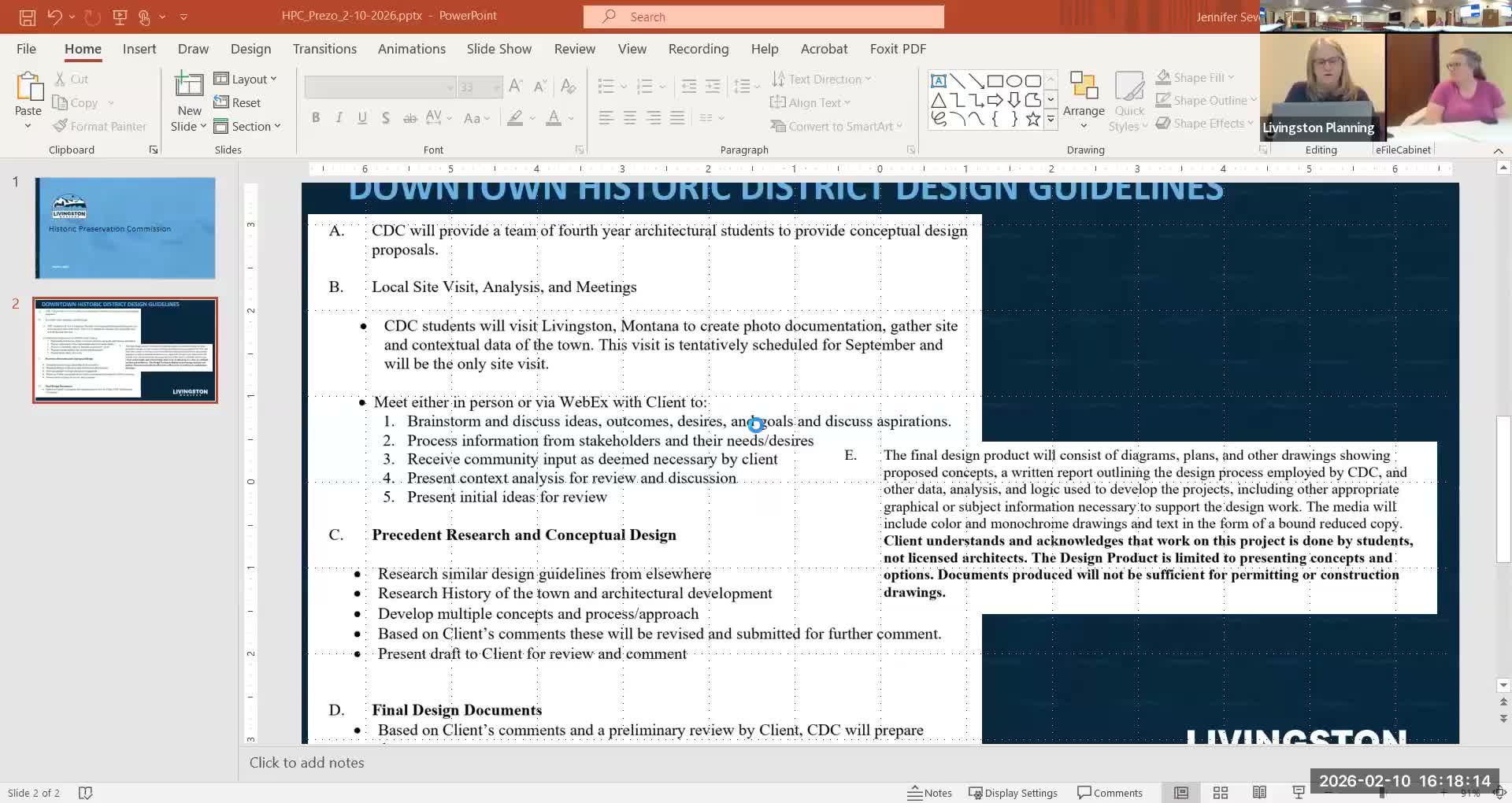Select the Slide Sorter view icon

pyautogui.click(x=1221, y=793)
